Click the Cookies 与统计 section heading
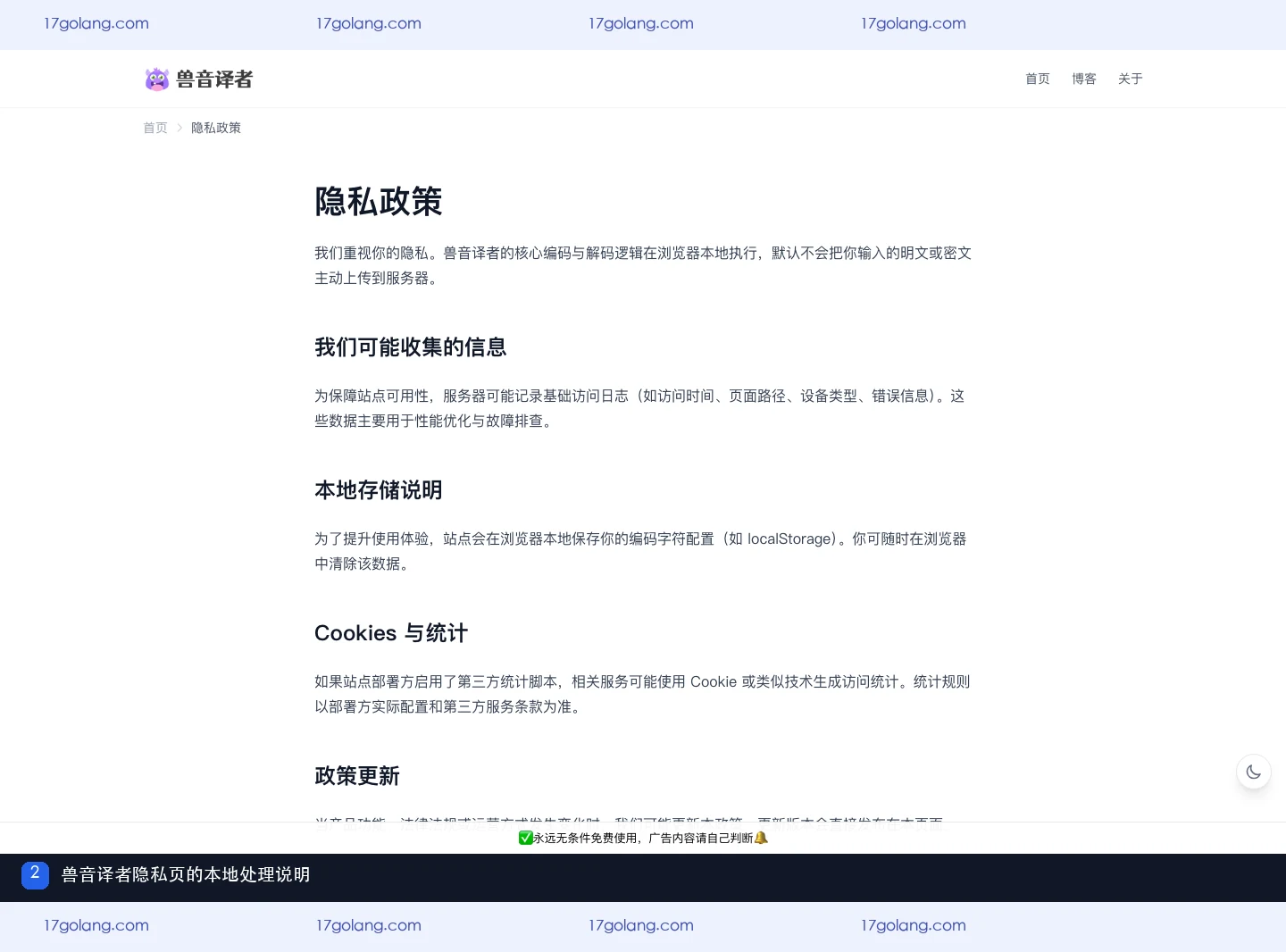Screen dimensions: 1286x952 391,633
